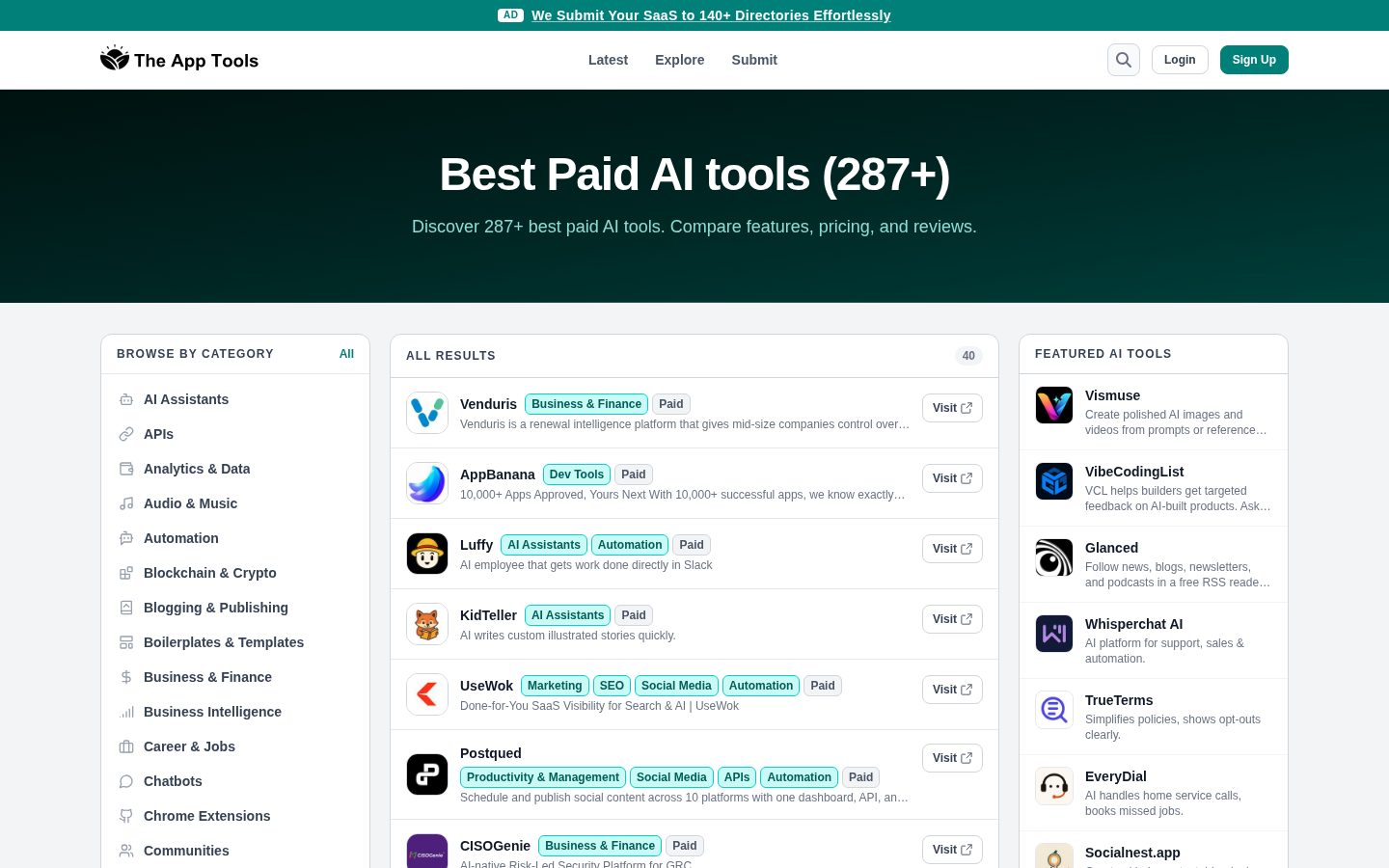Click the 40 results count badge
The image size is (1389, 868).
coord(968,356)
